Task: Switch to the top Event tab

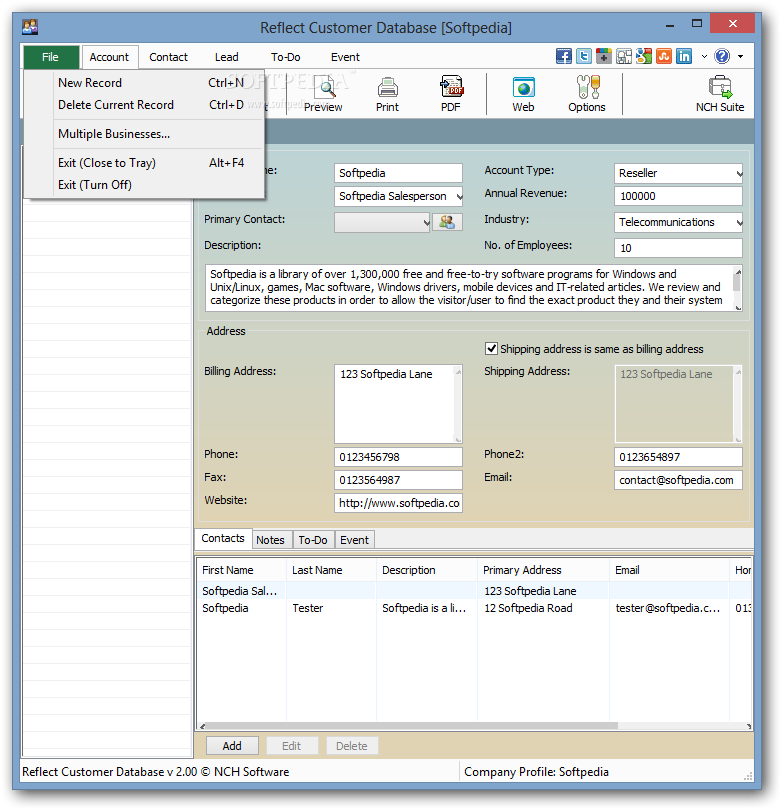Action: (345, 57)
